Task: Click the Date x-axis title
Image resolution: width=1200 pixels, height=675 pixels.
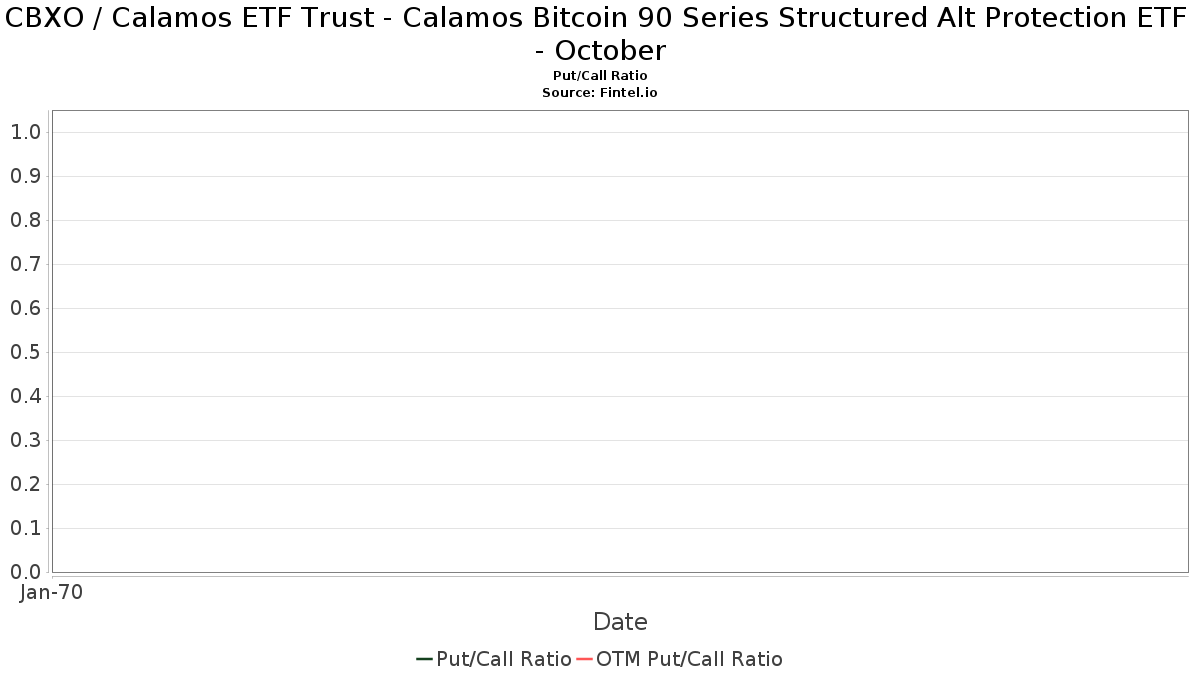Action: pos(620,622)
